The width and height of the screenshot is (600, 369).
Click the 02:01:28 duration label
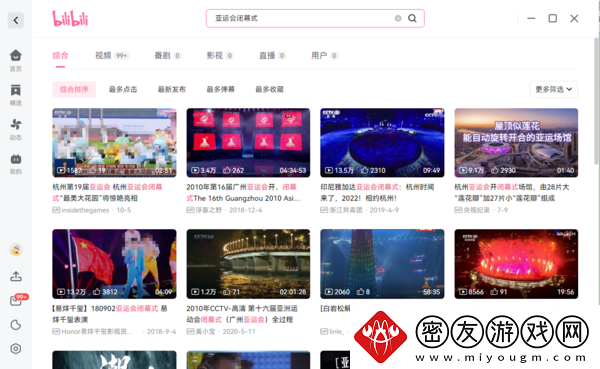pyautogui.click(x=293, y=292)
